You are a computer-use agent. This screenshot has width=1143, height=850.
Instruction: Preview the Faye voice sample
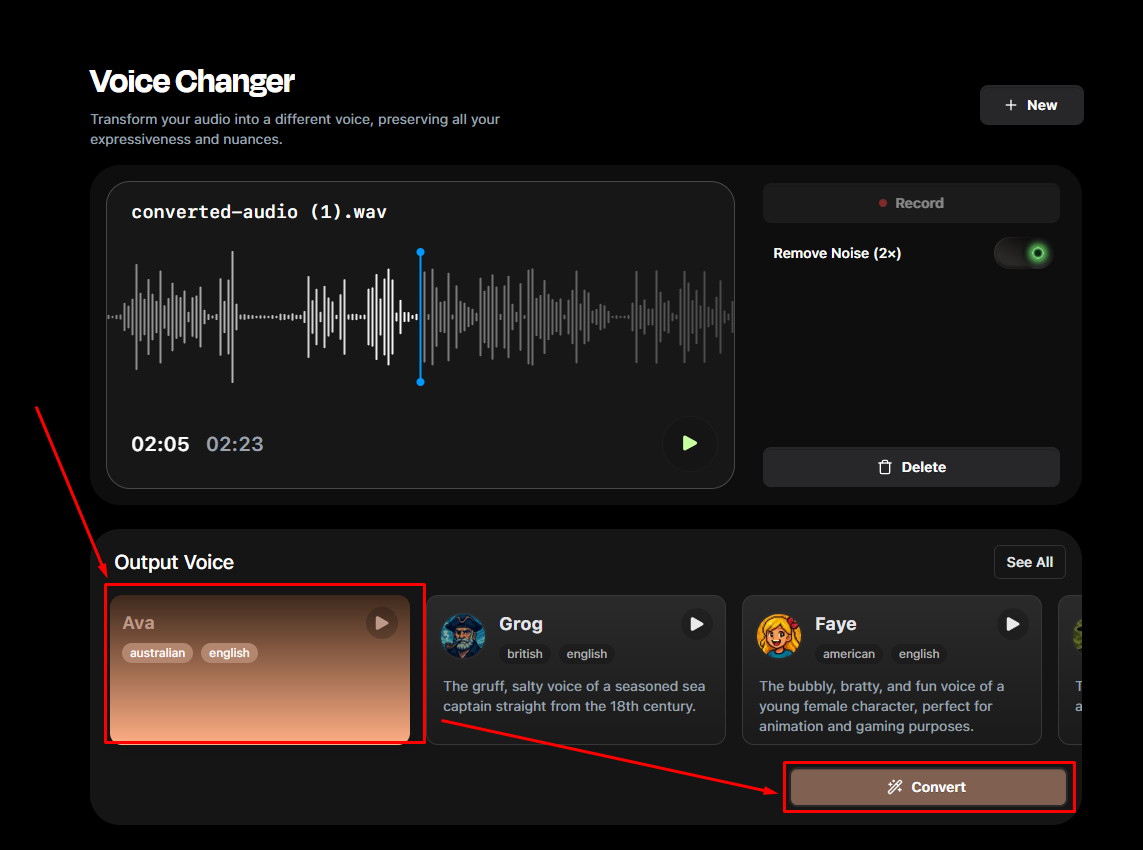[x=1012, y=624]
